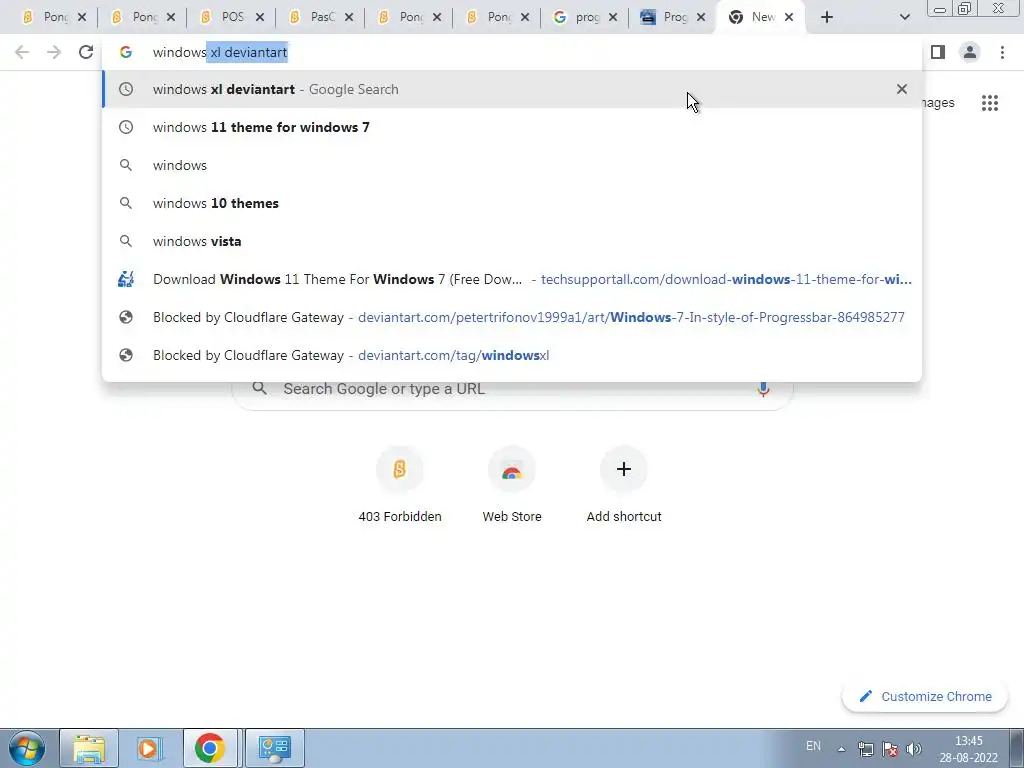Click the Action Center flag tray icon
Screen dimensions: 1024x768
(889, 749)
